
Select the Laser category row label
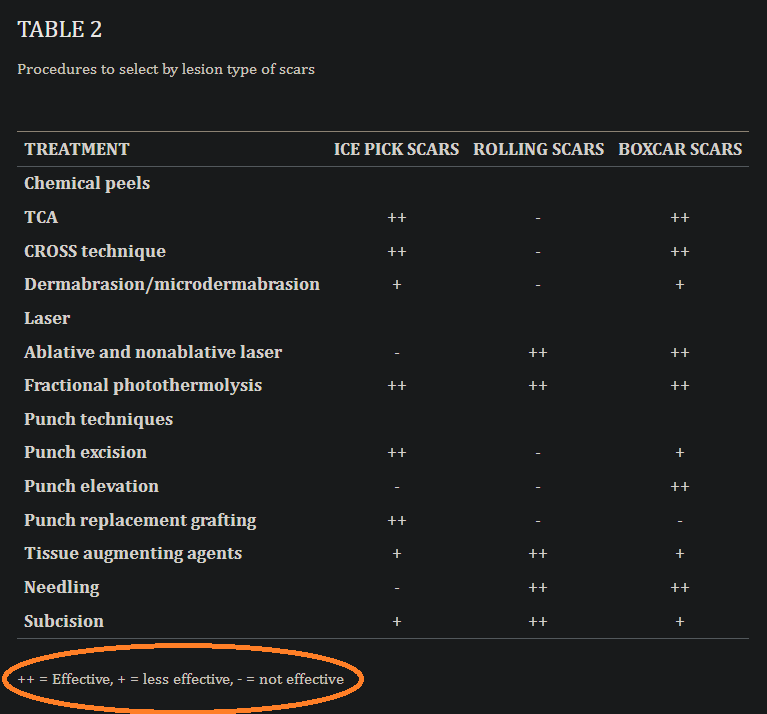[47, 318]
